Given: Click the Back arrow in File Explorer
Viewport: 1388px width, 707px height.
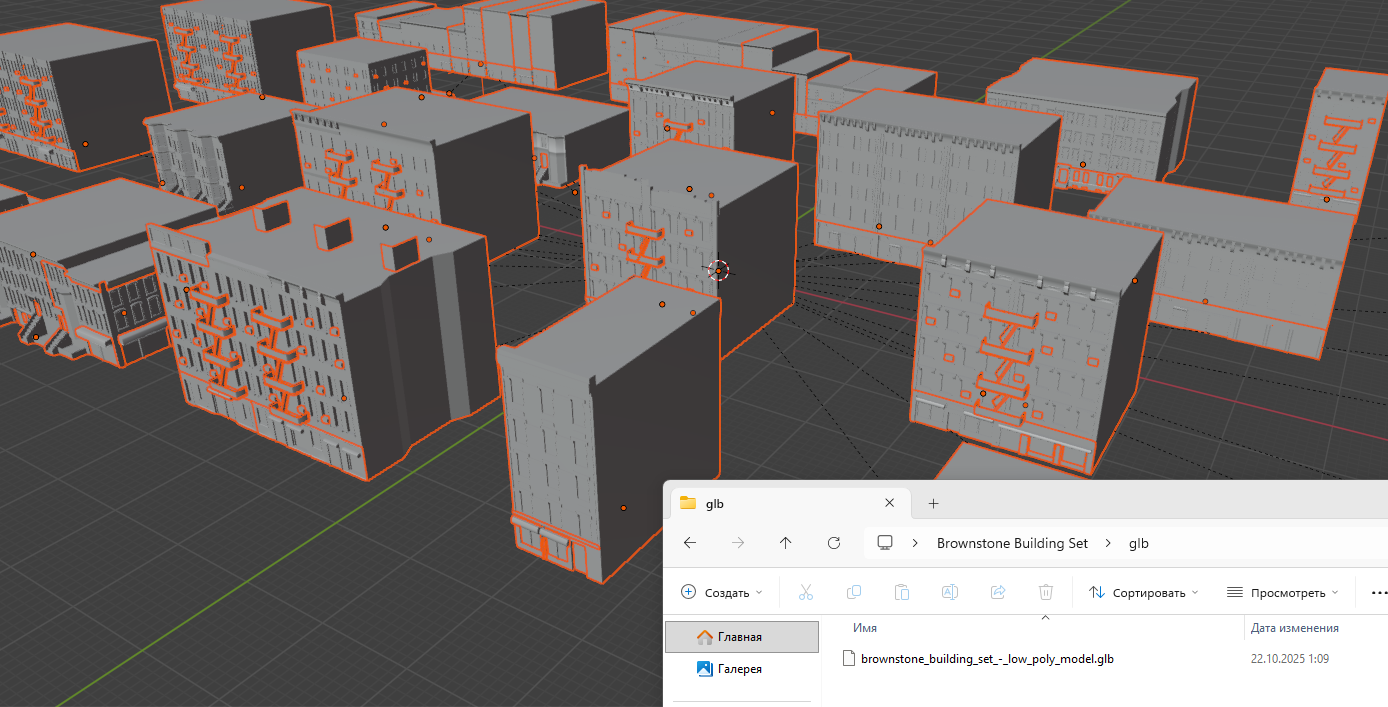Looking at the screenshot, I should (689, 543).
